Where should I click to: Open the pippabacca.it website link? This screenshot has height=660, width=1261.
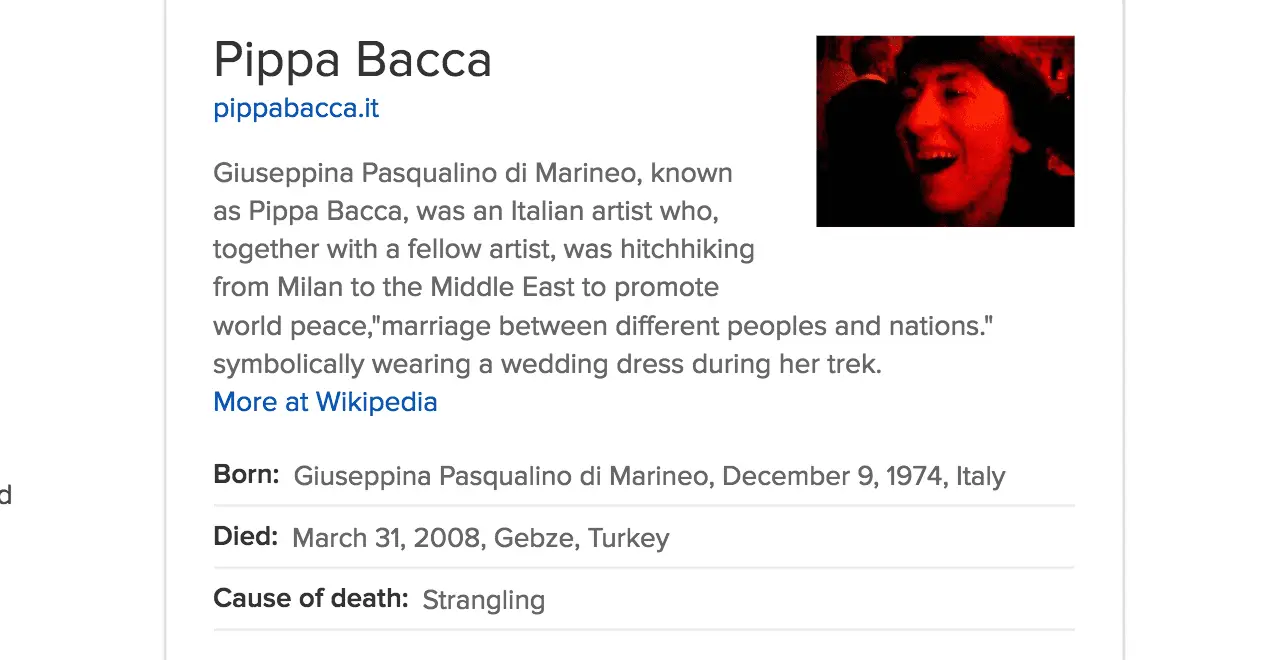click(296, 108)
